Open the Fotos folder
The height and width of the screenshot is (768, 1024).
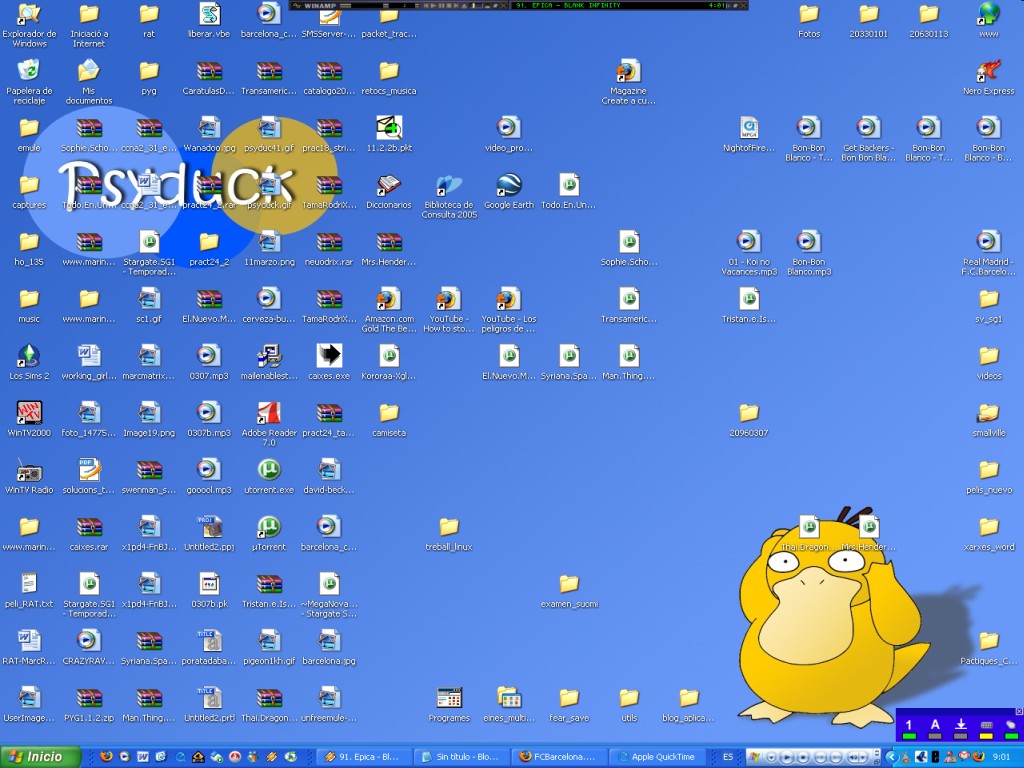pos(809,20)
